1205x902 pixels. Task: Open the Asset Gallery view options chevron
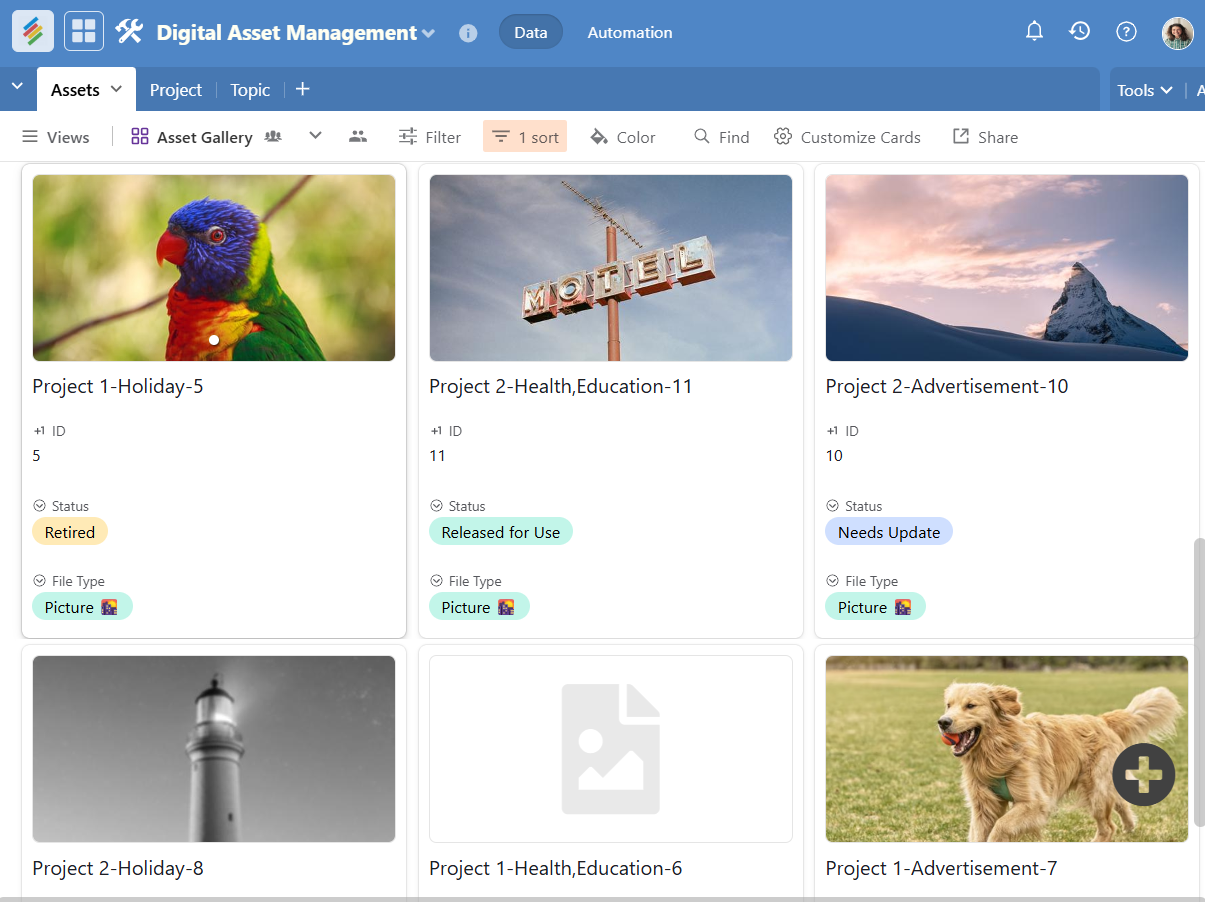(x=315, y=136)
